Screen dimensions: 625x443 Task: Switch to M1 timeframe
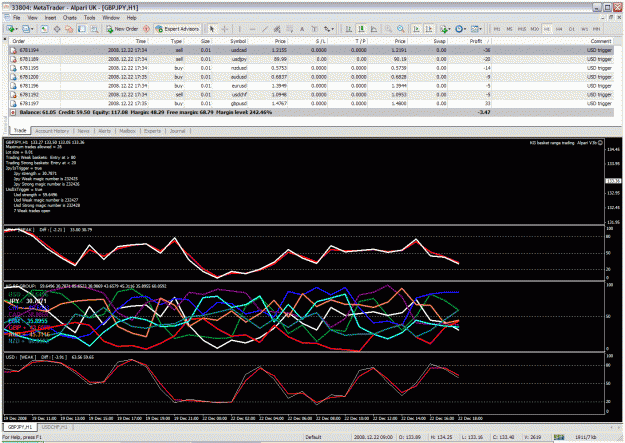[x=497, y=29]
